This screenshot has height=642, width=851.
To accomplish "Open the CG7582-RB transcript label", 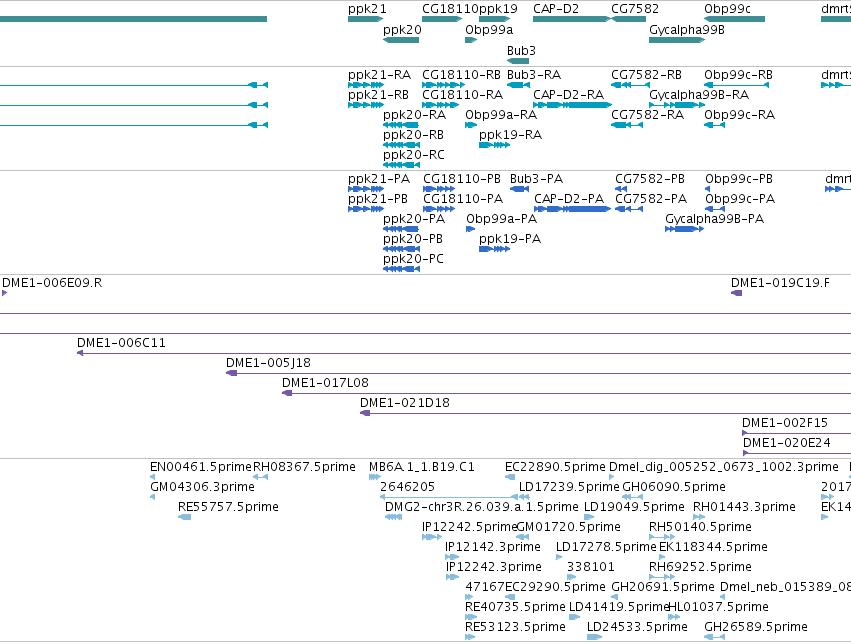I will point(646,75).
